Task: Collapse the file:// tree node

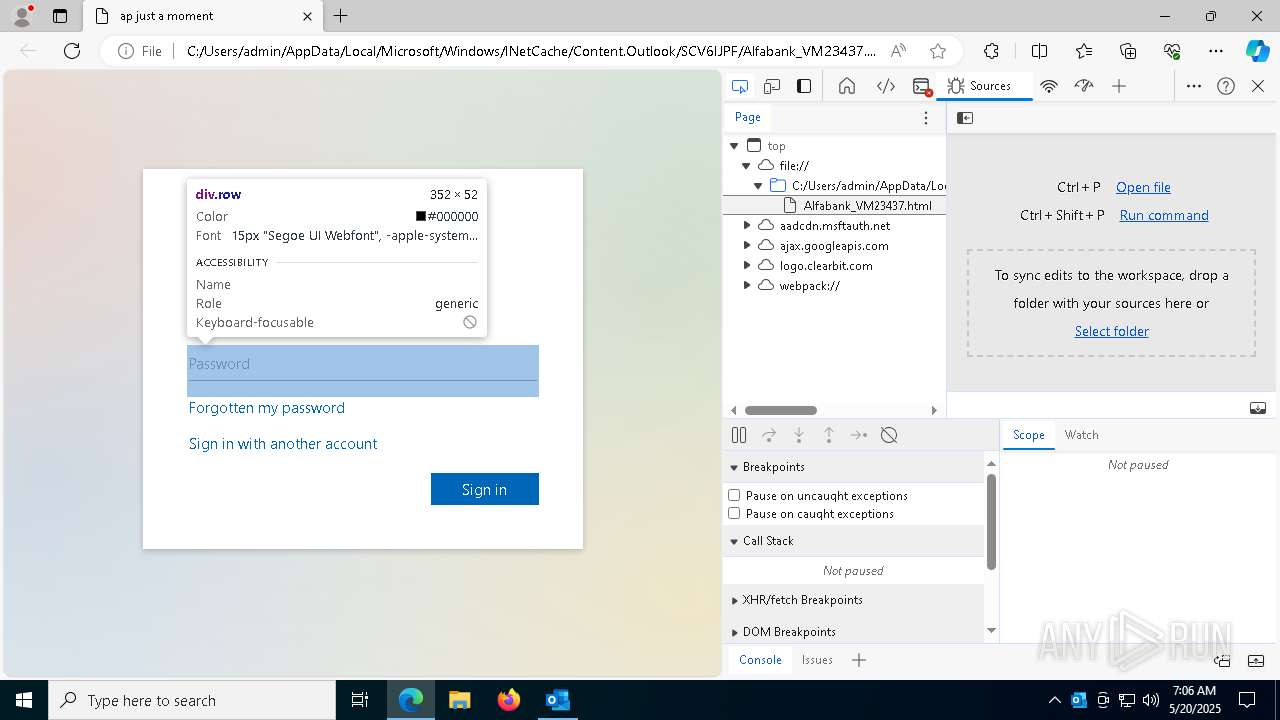Action: coord(746,166)
